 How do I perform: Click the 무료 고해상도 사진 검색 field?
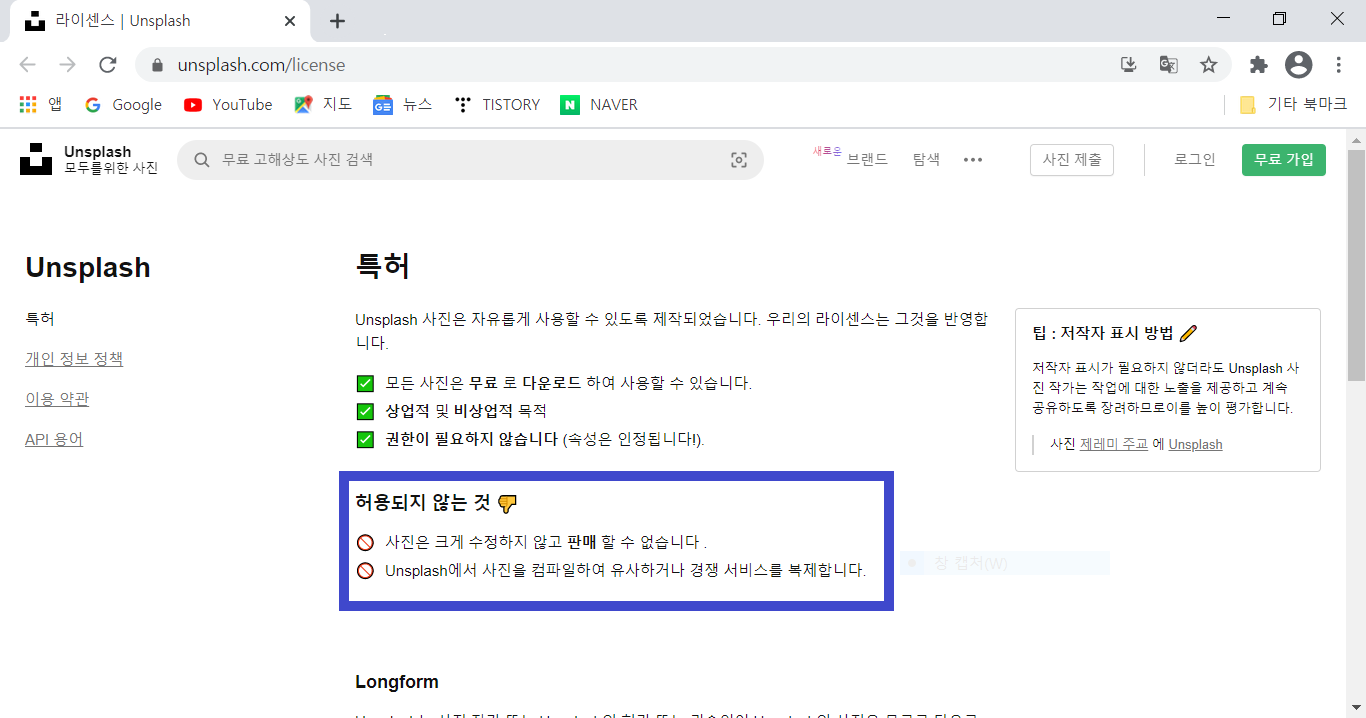click(470, 160)
